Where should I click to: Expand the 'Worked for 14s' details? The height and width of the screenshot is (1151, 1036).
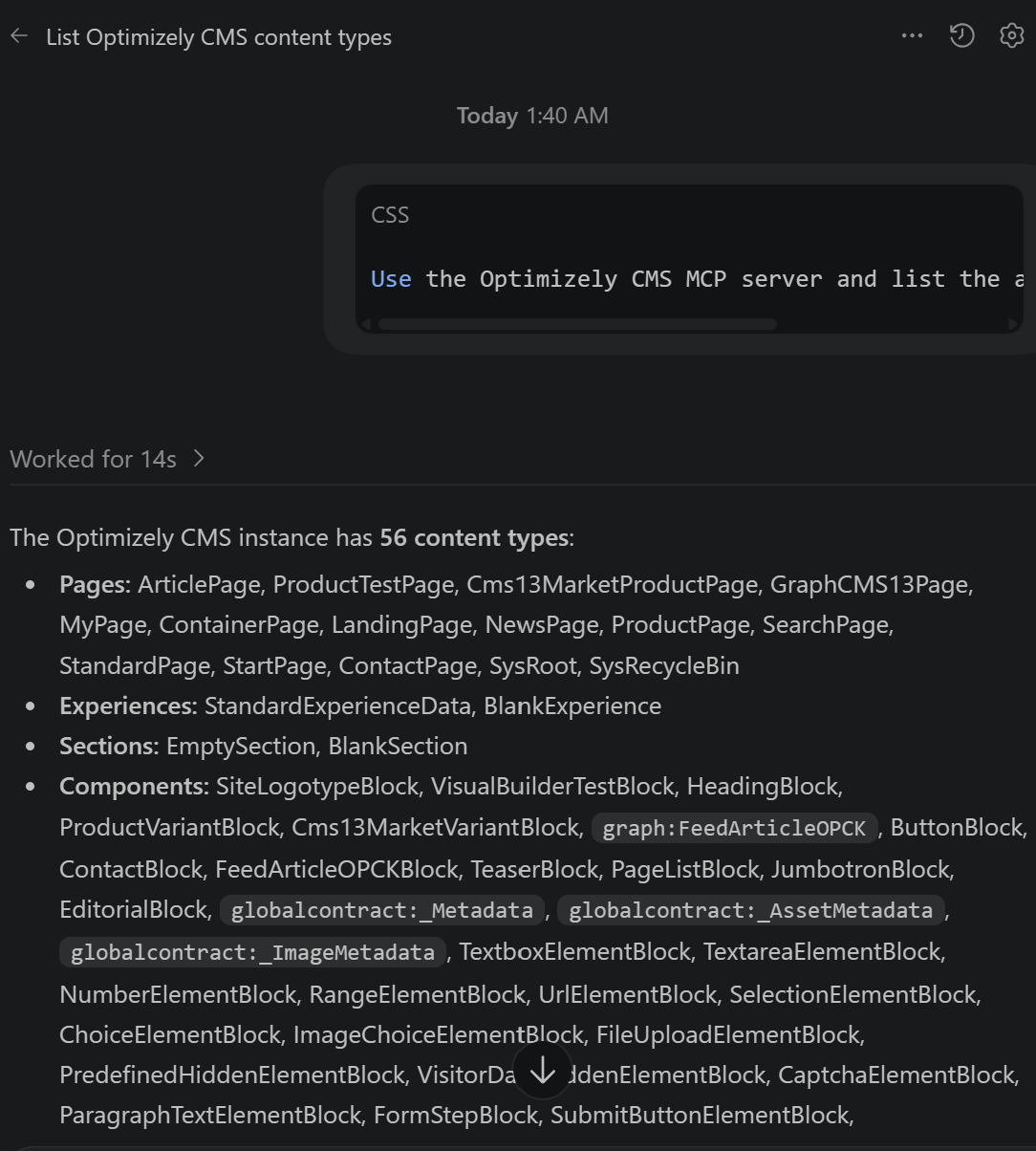107,459
